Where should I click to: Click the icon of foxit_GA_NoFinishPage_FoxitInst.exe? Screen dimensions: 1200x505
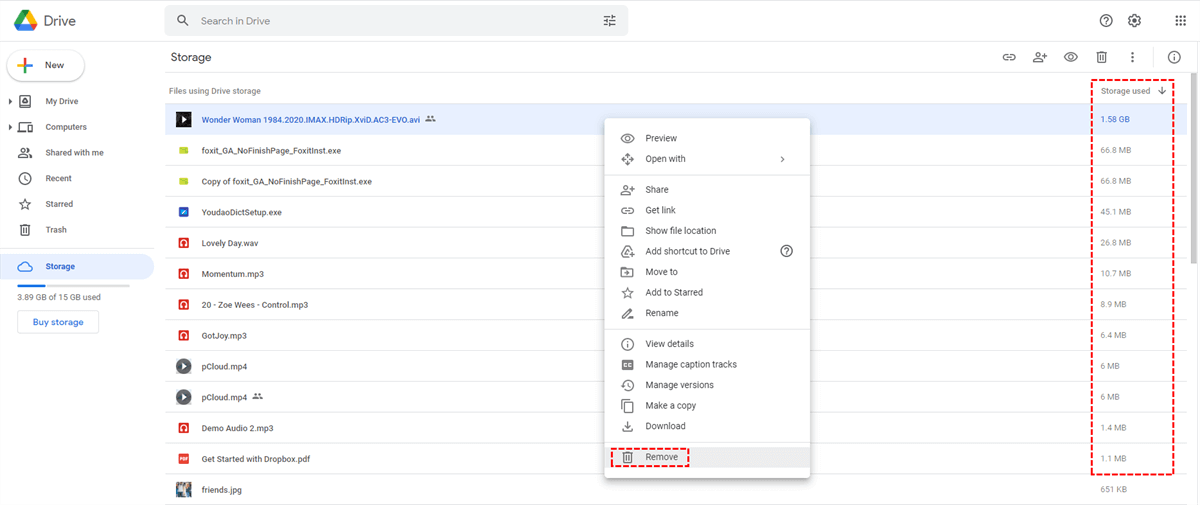184,150
